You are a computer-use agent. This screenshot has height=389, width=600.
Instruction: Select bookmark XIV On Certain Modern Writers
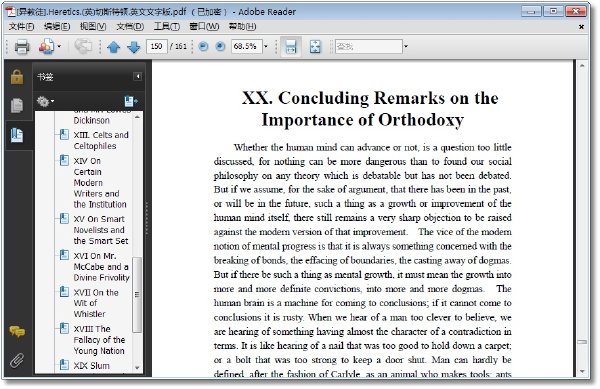[100, 182]
